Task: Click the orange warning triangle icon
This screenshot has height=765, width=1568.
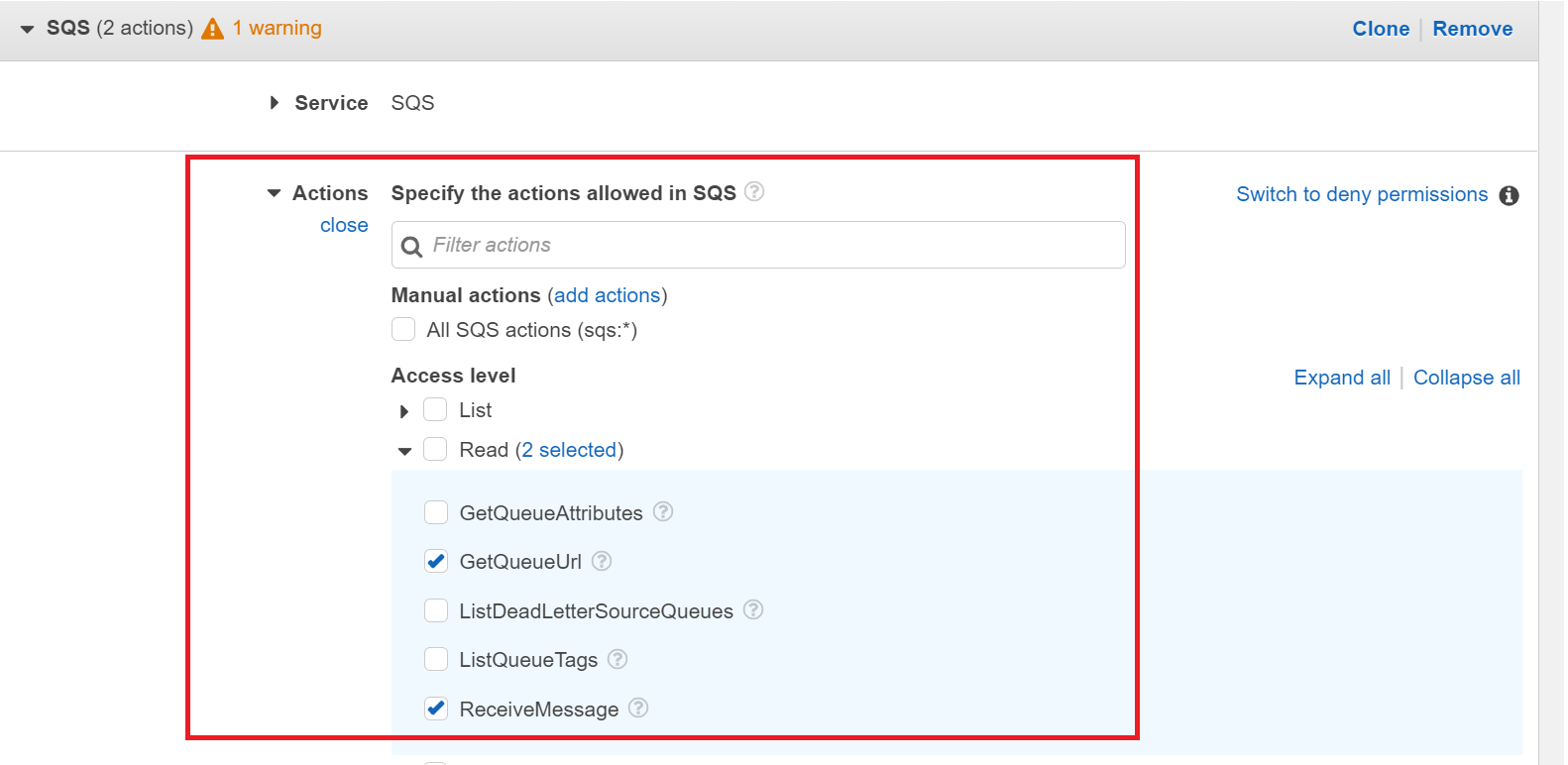Action: [212, 29]
